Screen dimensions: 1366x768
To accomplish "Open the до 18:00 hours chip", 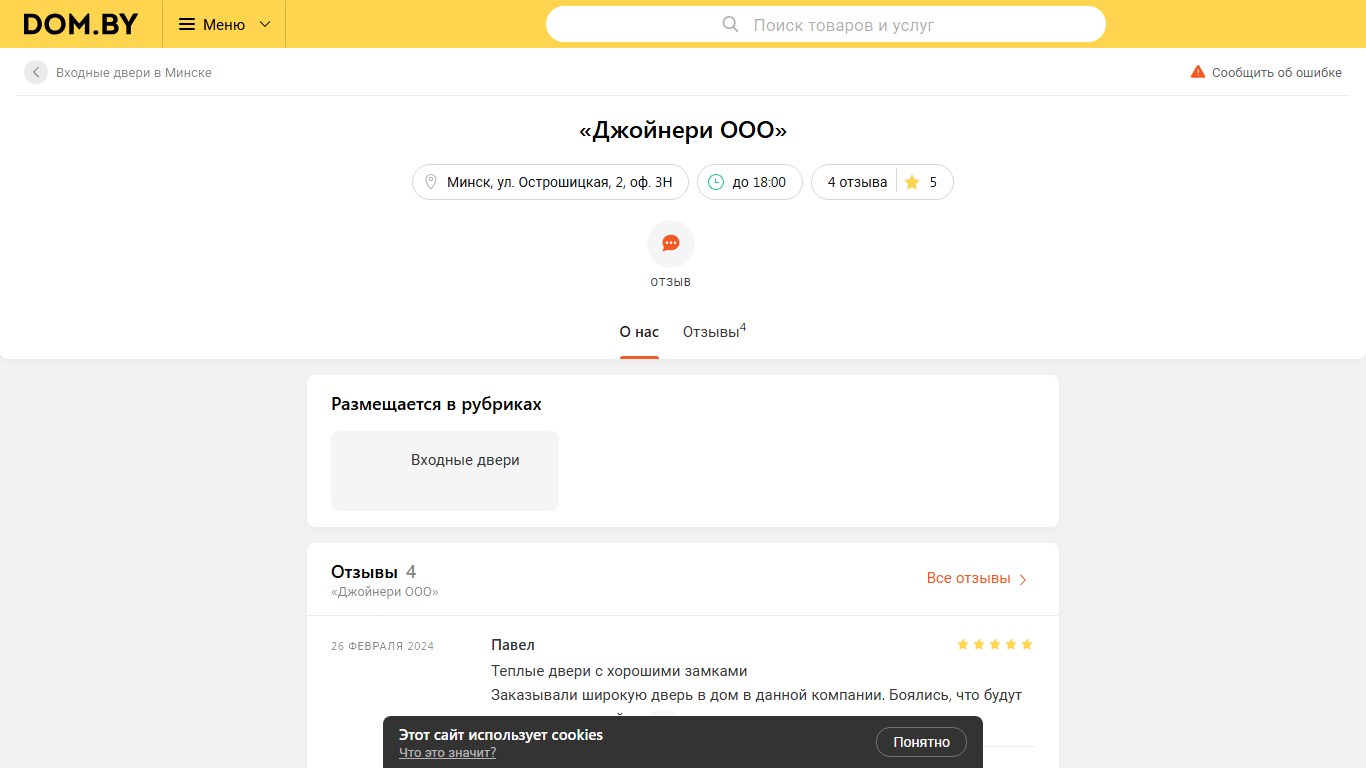I will tap(750, 182).
